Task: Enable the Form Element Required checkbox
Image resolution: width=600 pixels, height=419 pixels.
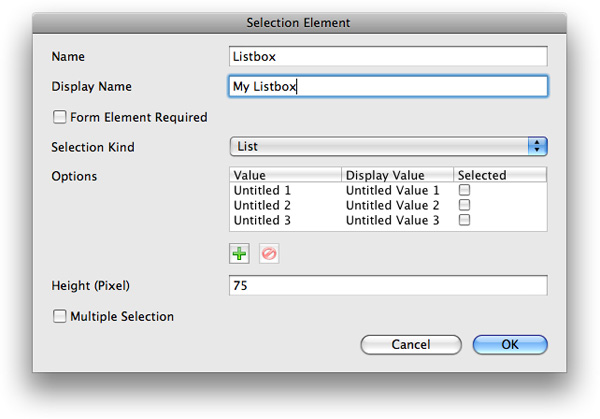Action: point(59,117)
